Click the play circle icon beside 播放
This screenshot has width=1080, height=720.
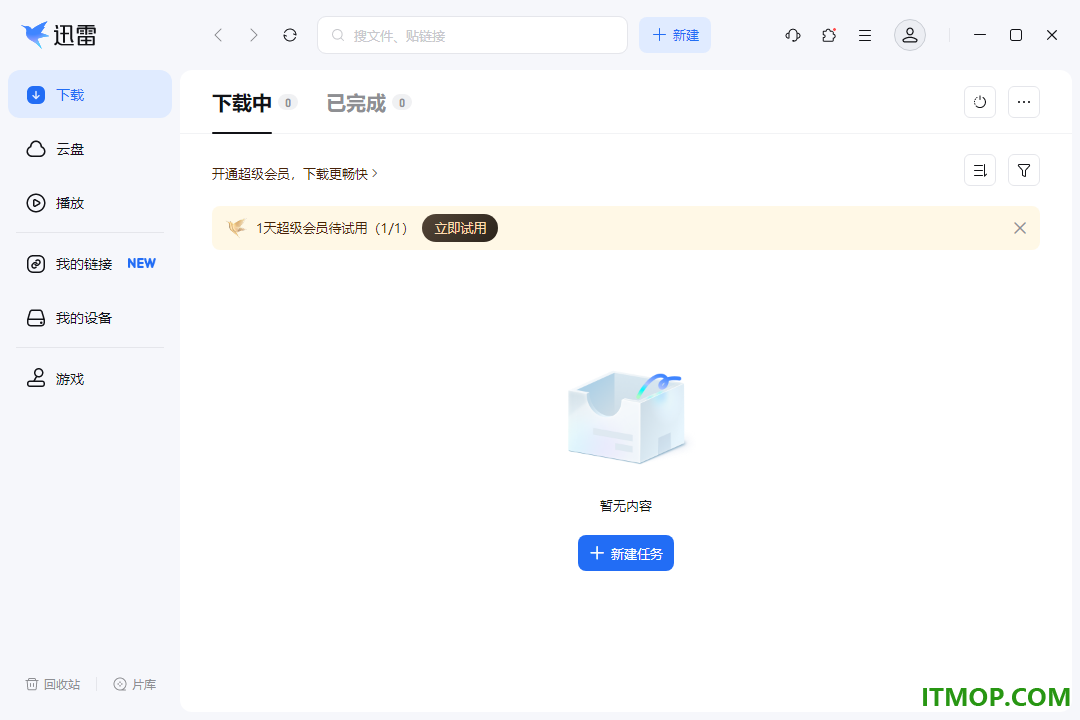36,203
